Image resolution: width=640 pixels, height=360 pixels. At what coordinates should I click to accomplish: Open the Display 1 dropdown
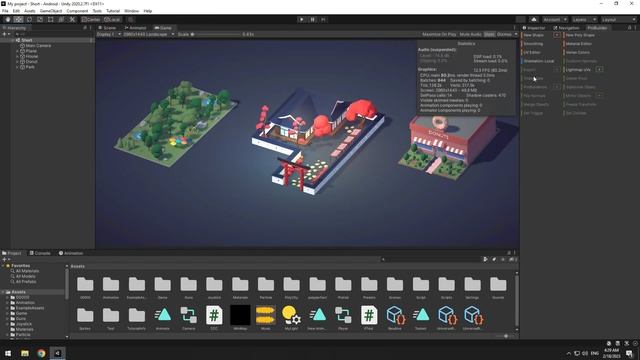(109, 34)
